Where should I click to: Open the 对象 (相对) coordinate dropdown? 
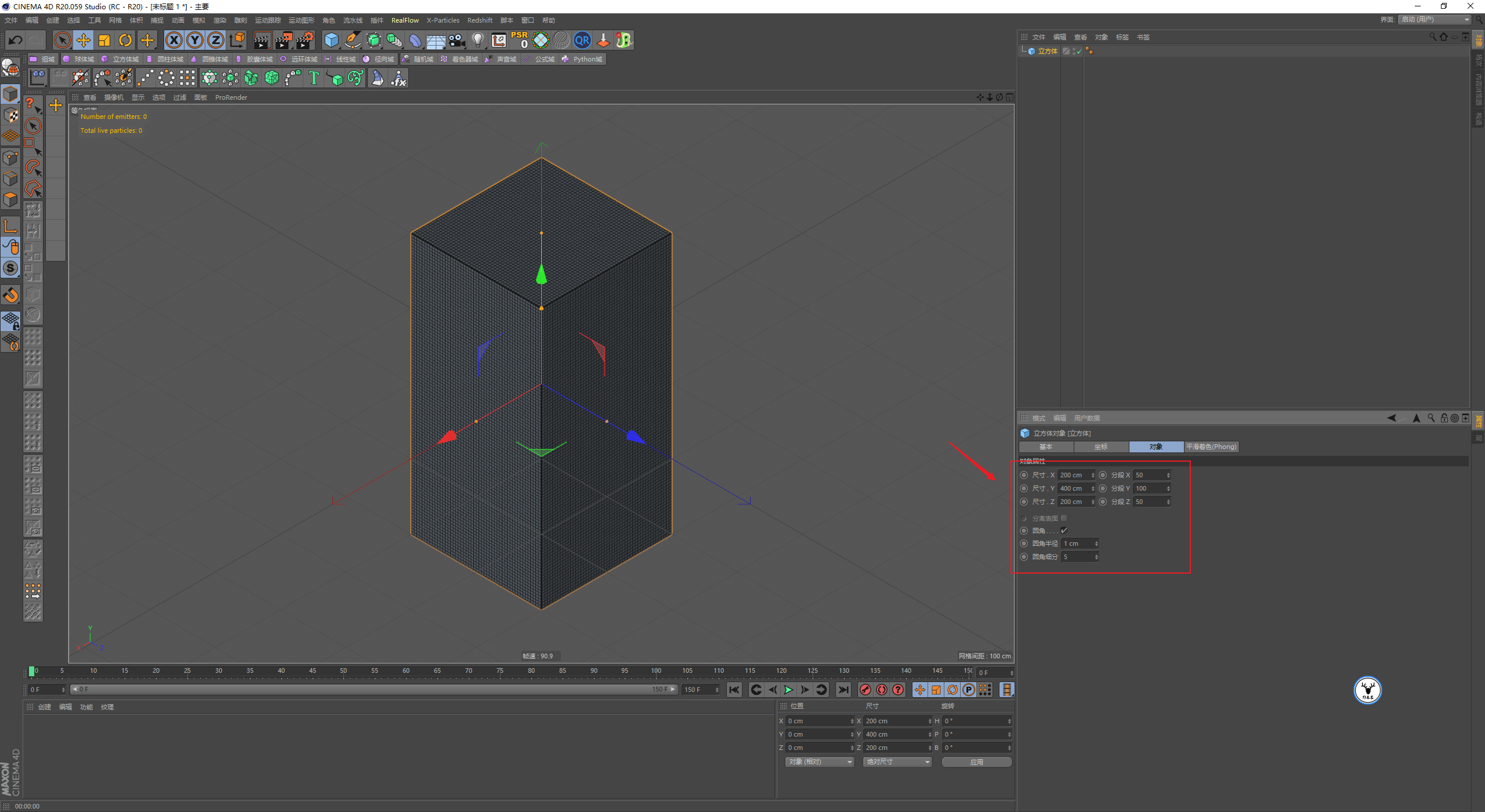click(x=820, y=762)
